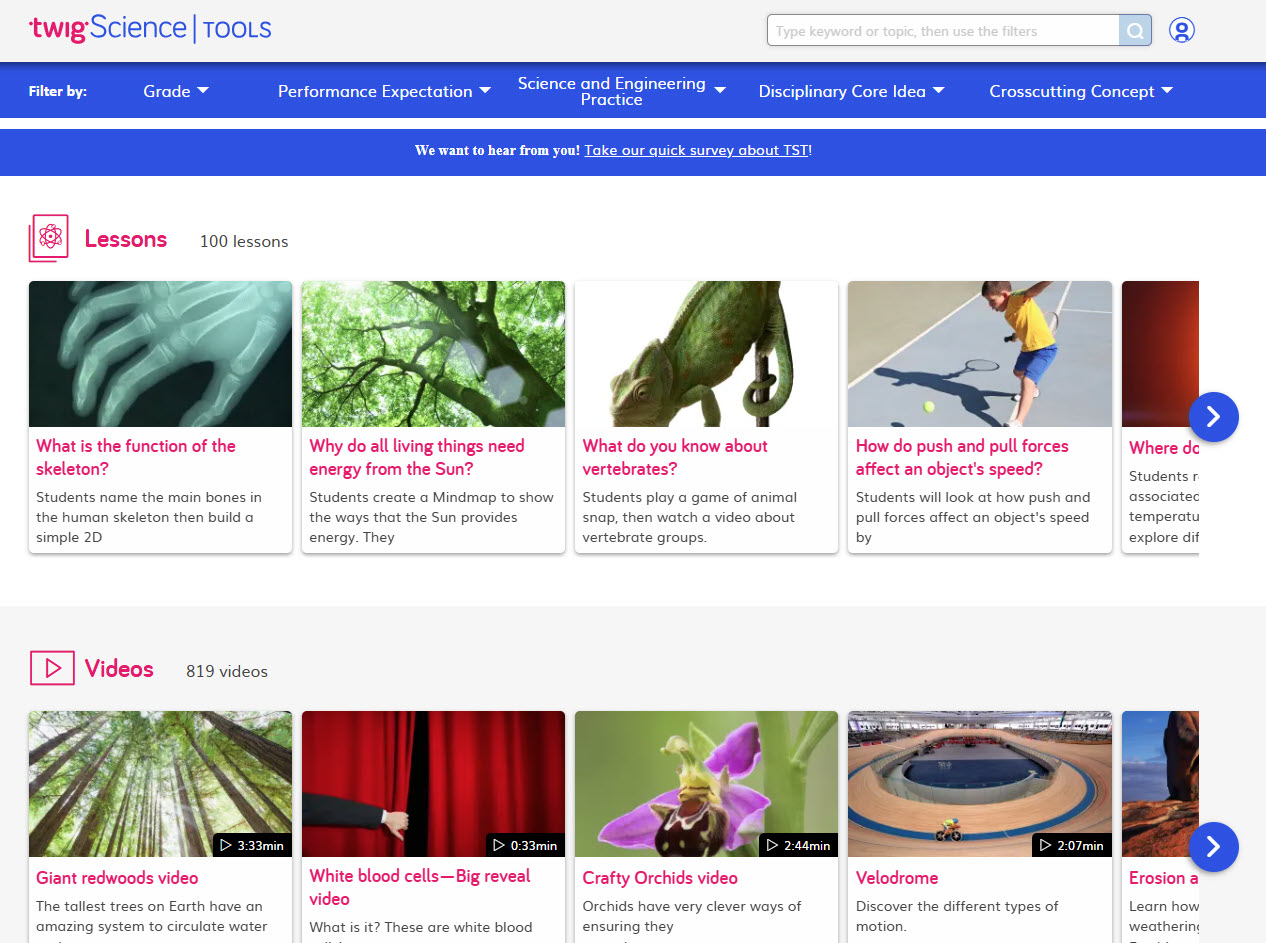The height and width of the screenshot is (943, 1266).
Task: Click the Twig Science Tools logo
Action: click(x=150, y=28)
